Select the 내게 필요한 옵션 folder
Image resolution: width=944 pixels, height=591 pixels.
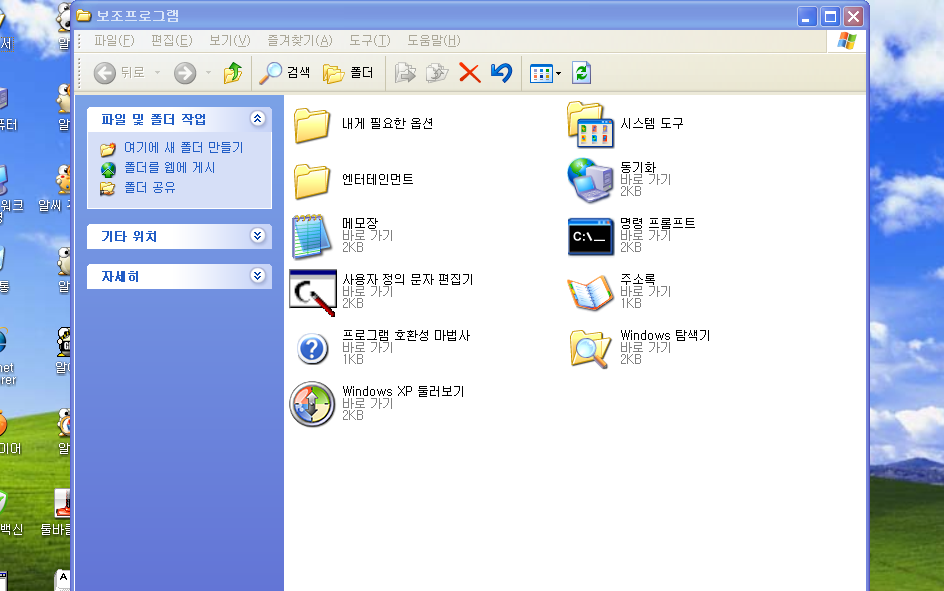[x=364, y=125]
